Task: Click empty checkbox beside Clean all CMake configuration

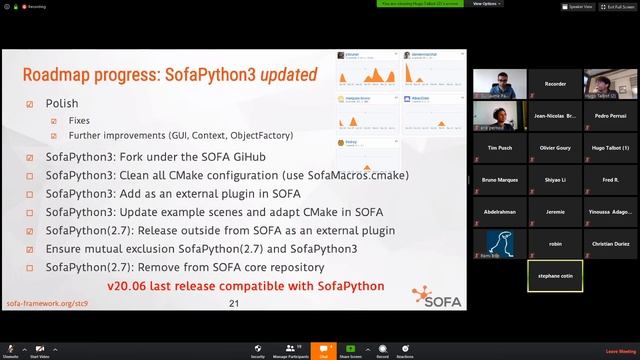Action: pos(29,176)
